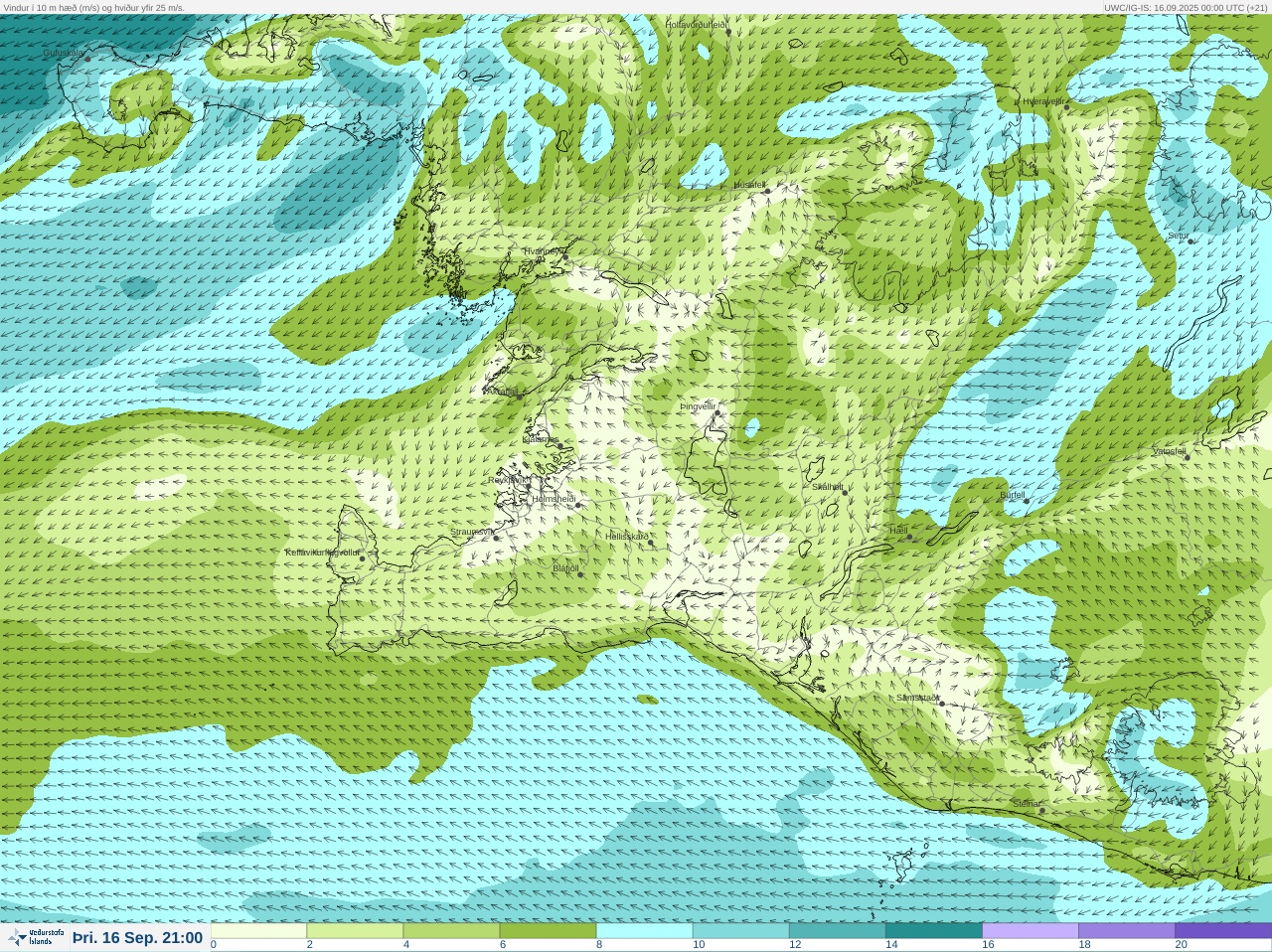Select the above-20 m/s dark violet legend swatch
This screenshot has height=952, width=1272.
[1222, 931]
